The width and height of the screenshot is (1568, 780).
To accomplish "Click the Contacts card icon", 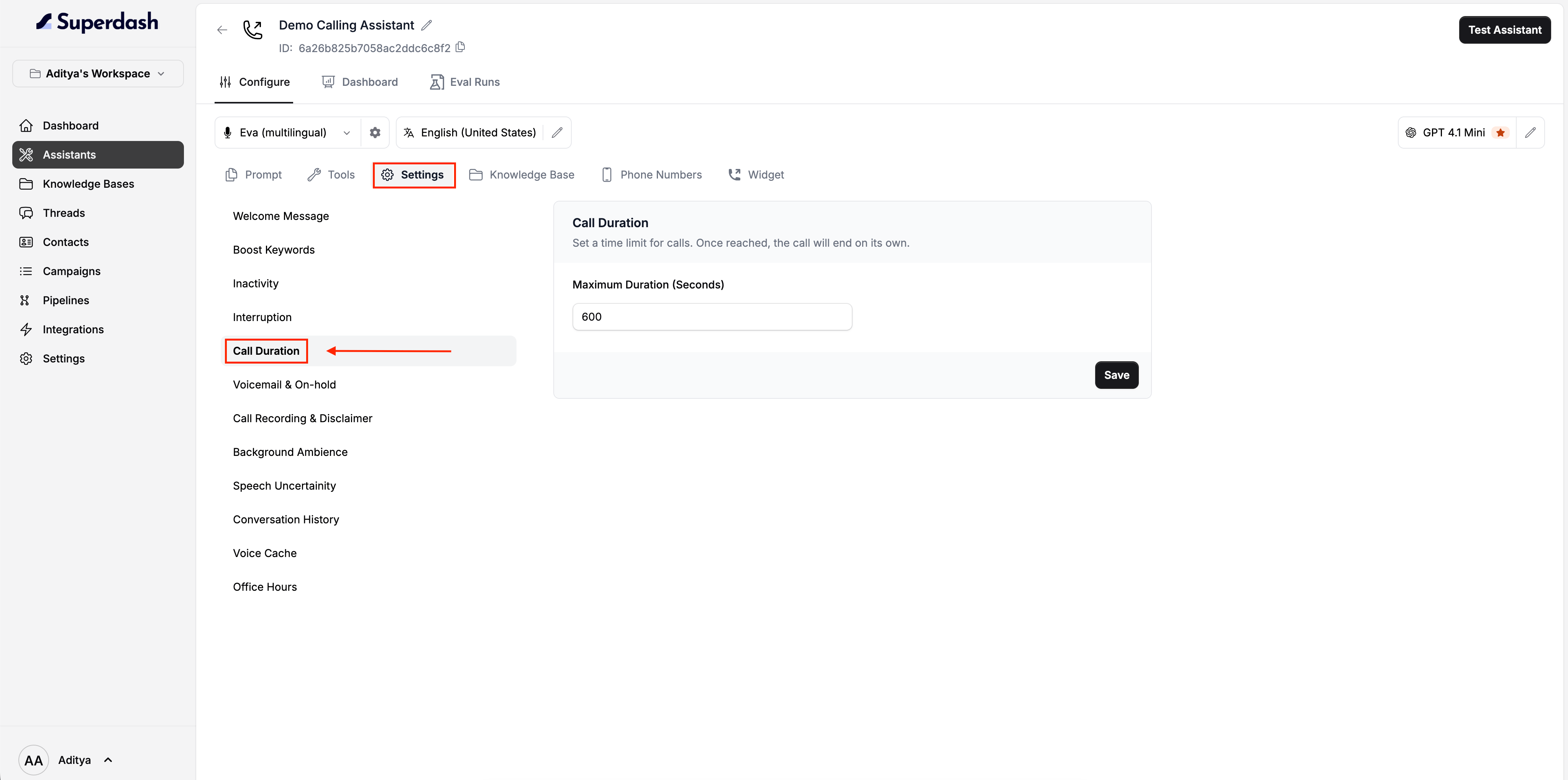I will (26, 242).
